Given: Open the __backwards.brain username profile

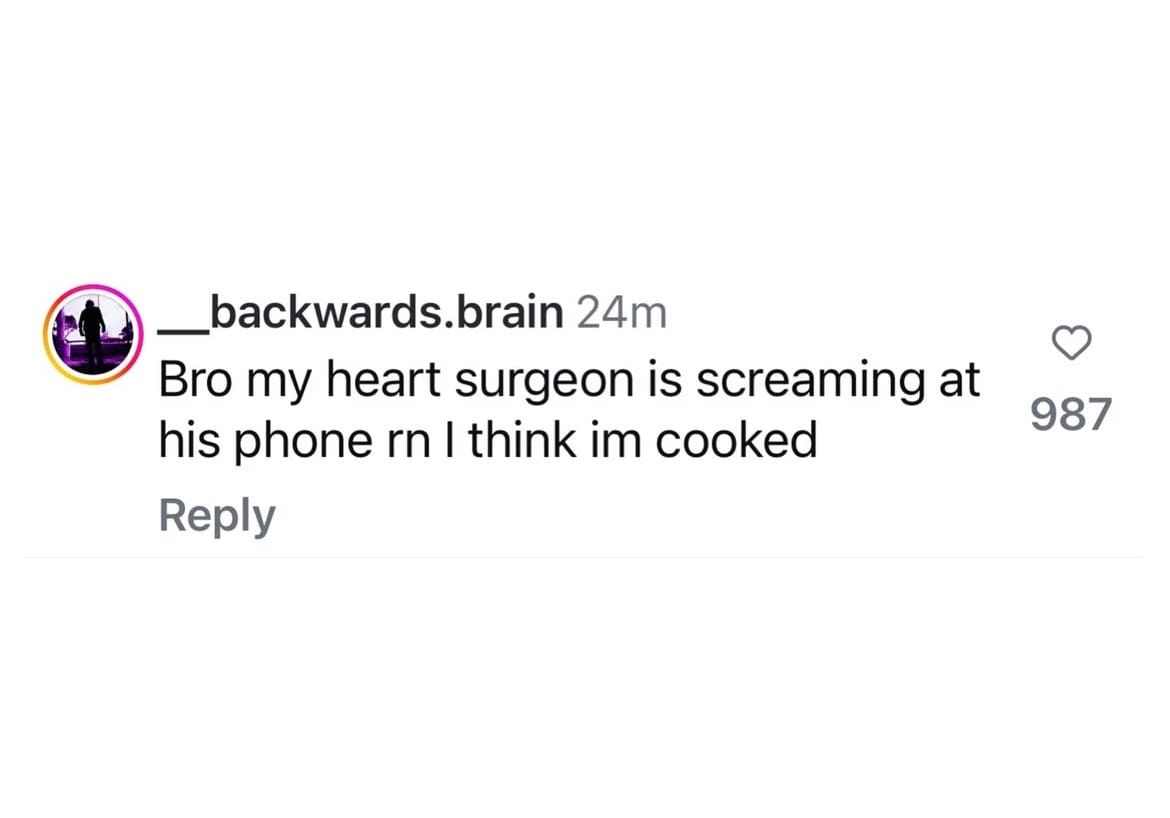Looking at the screenshot, I should [x=361, y=312].
